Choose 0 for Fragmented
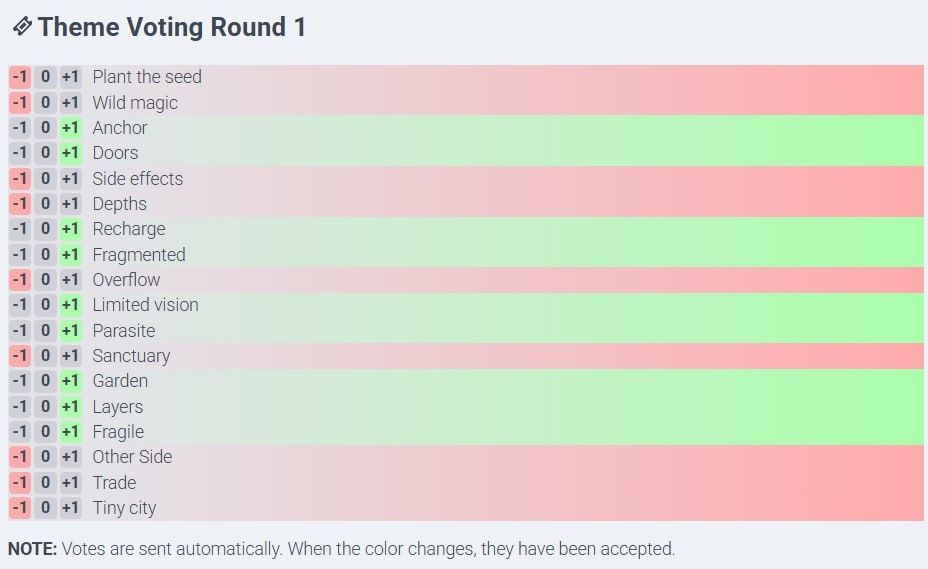 45,254
